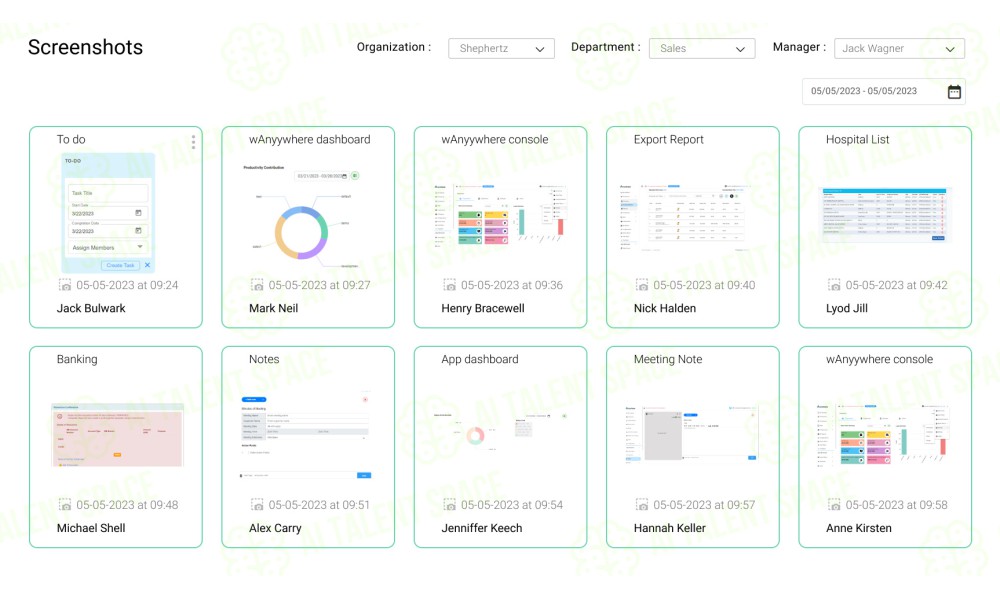Click the 'Notes' card title

coord(264,360)
